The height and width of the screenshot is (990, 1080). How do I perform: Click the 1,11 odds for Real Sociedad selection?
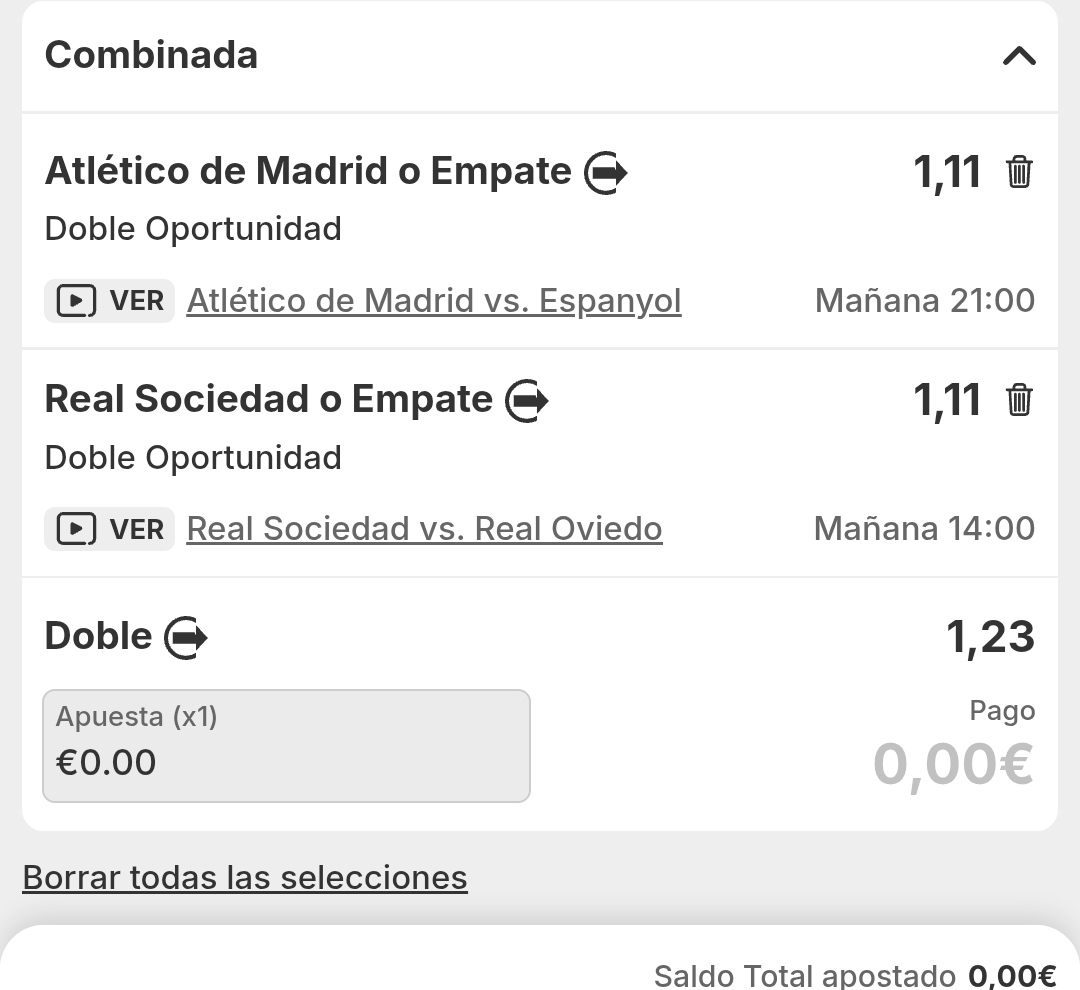947,400
